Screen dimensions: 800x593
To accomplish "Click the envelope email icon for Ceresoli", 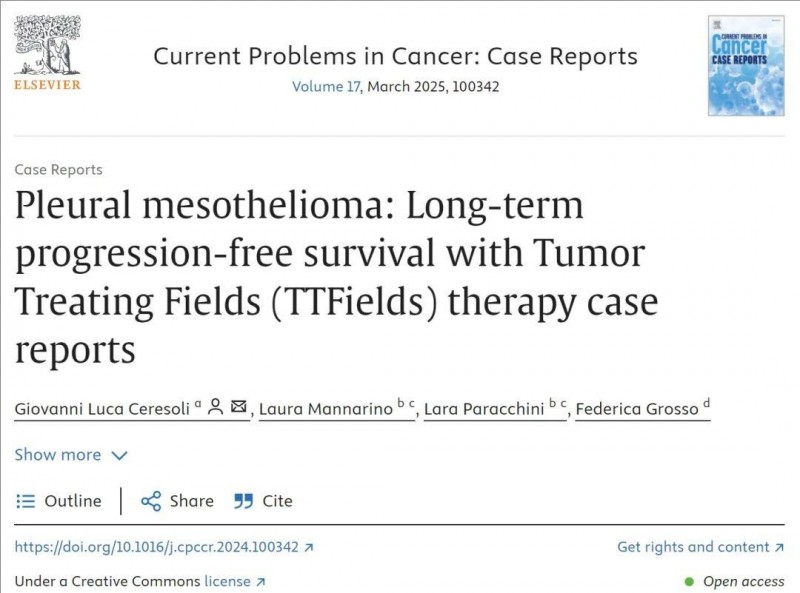I will (238, 407).
